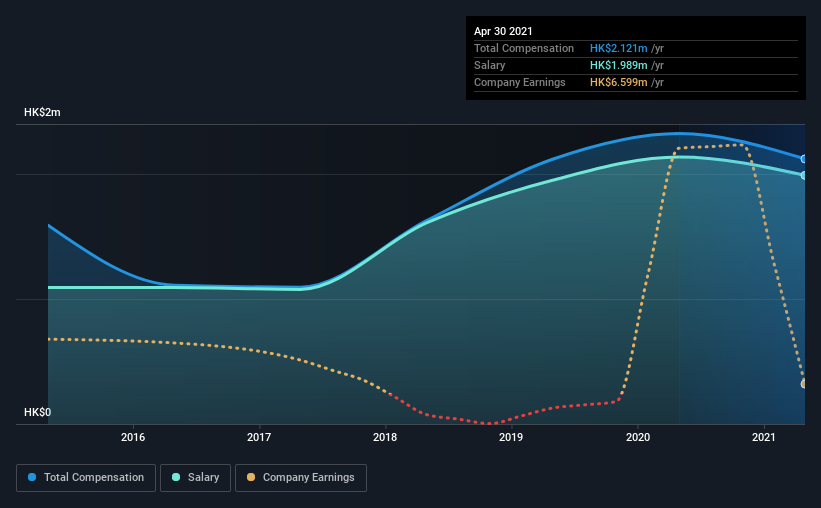Click the 2018 x-axis label
This screenshot has height=508, width=821.
click(x=385, y=437)
